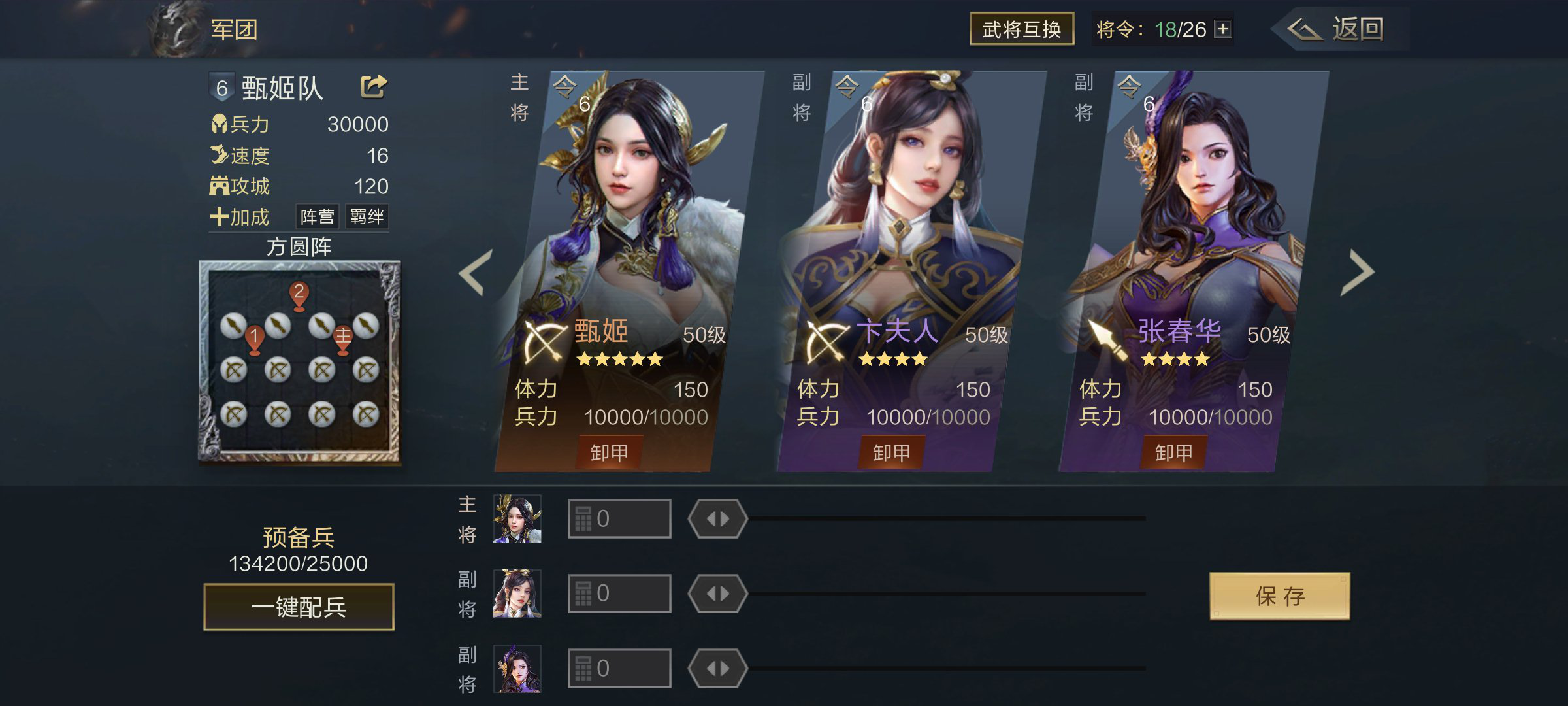Show the next generals with the right chevron

(1358, 273)
